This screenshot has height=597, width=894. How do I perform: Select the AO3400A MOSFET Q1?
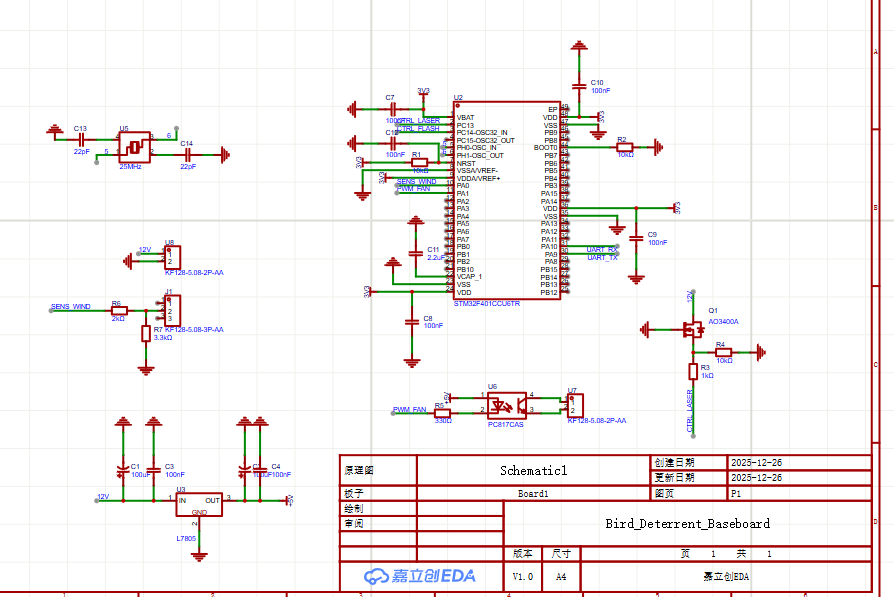[x=692, y=328]
